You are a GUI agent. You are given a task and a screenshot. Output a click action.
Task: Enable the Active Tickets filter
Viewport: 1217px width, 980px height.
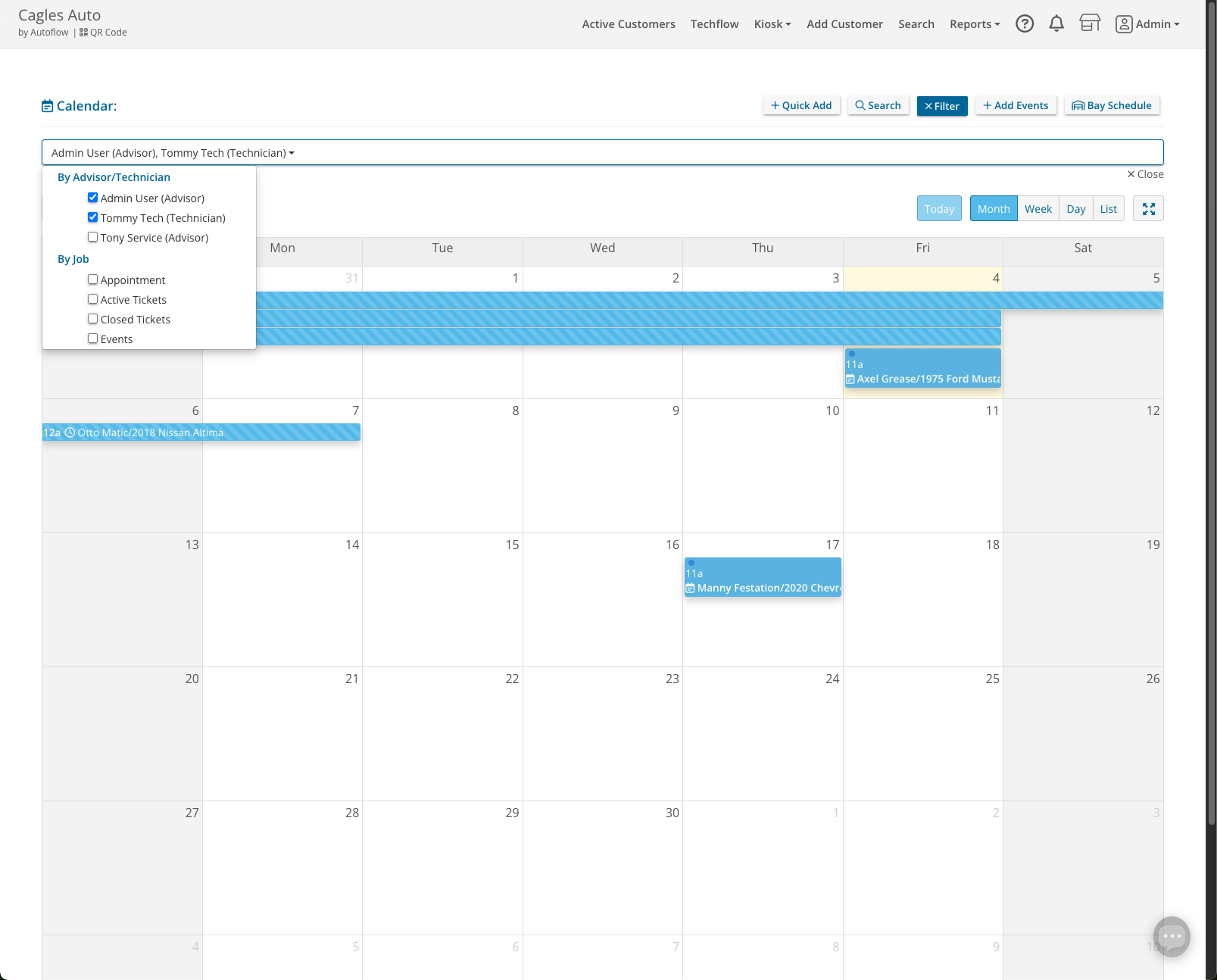(92, 299)
